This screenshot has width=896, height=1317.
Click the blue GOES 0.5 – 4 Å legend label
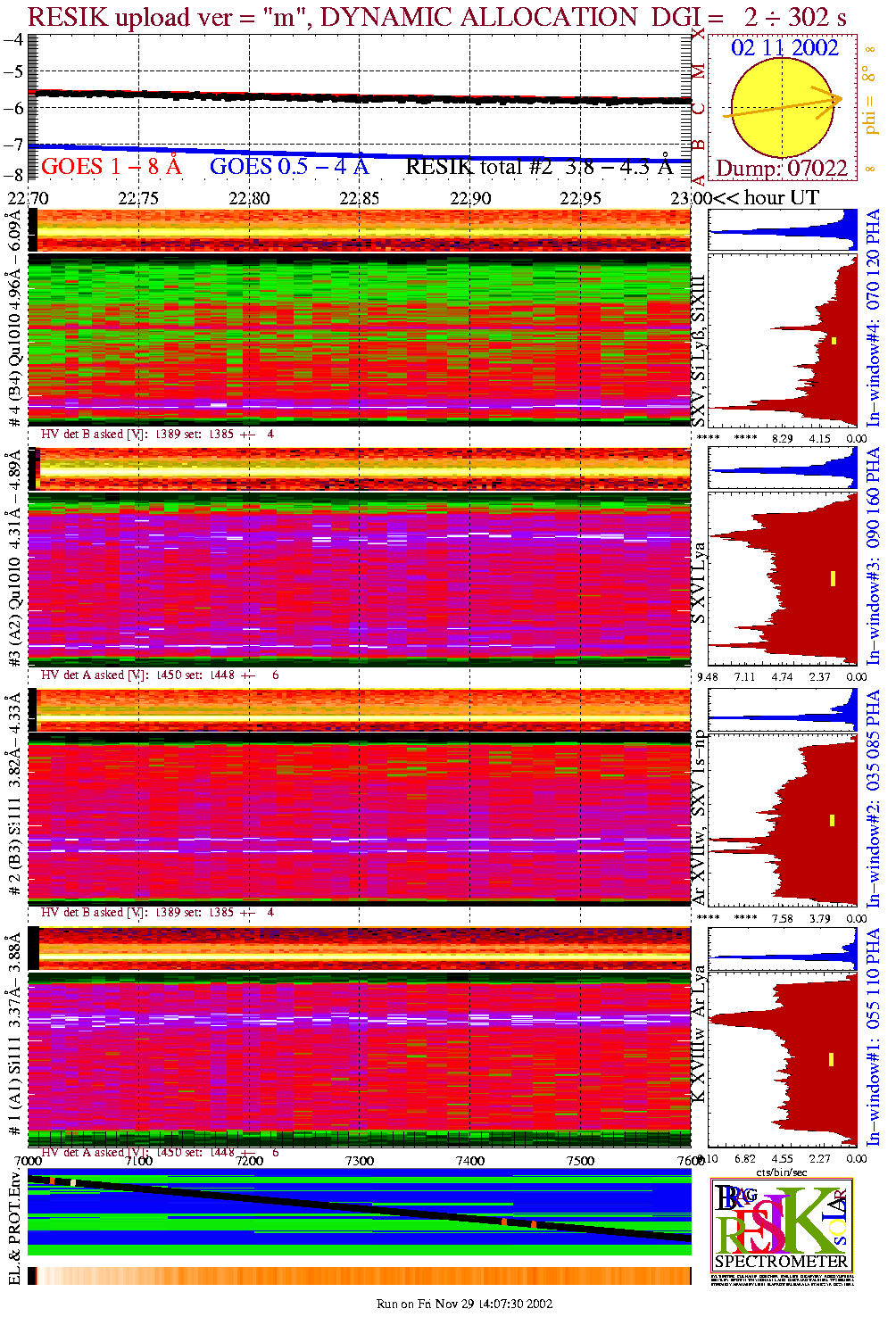tap(288, 167)
